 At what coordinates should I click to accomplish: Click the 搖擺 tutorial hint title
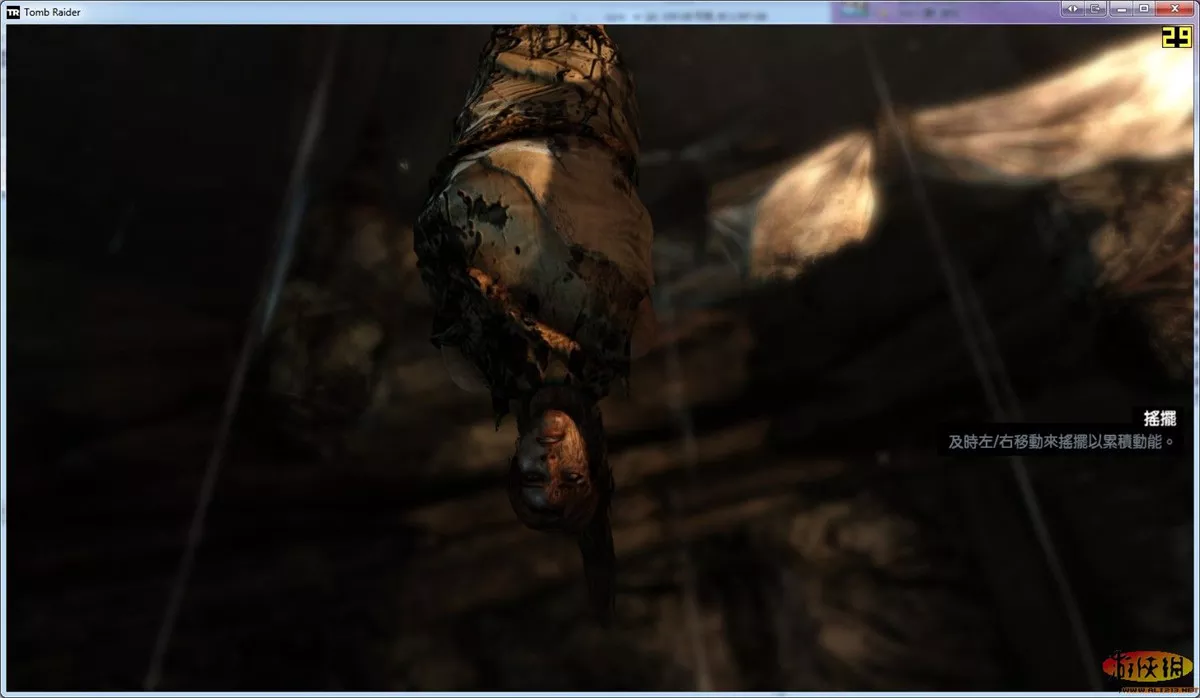[1160, 418]
